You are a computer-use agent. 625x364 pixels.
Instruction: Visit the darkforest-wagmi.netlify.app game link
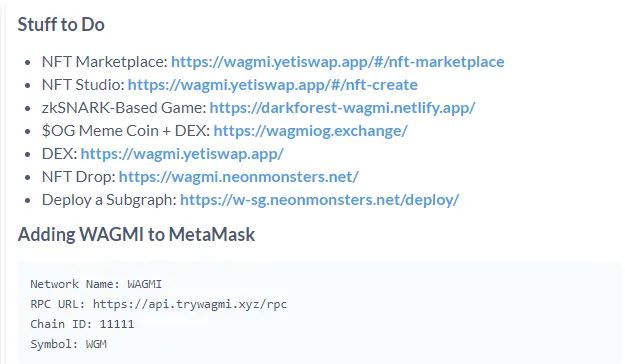click(x=342, y=108)
